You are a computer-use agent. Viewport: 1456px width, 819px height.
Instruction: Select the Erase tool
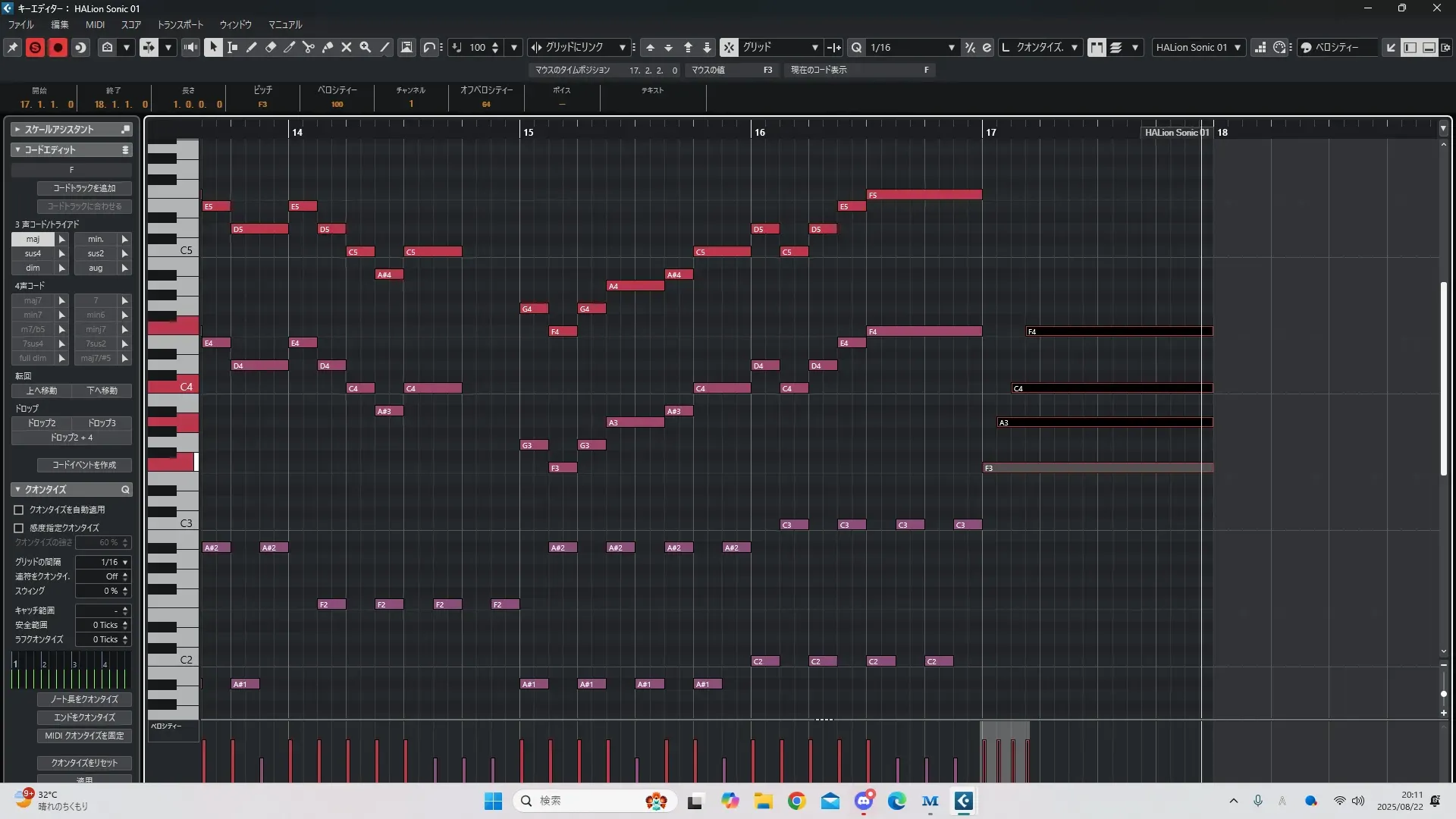[271, 47]
